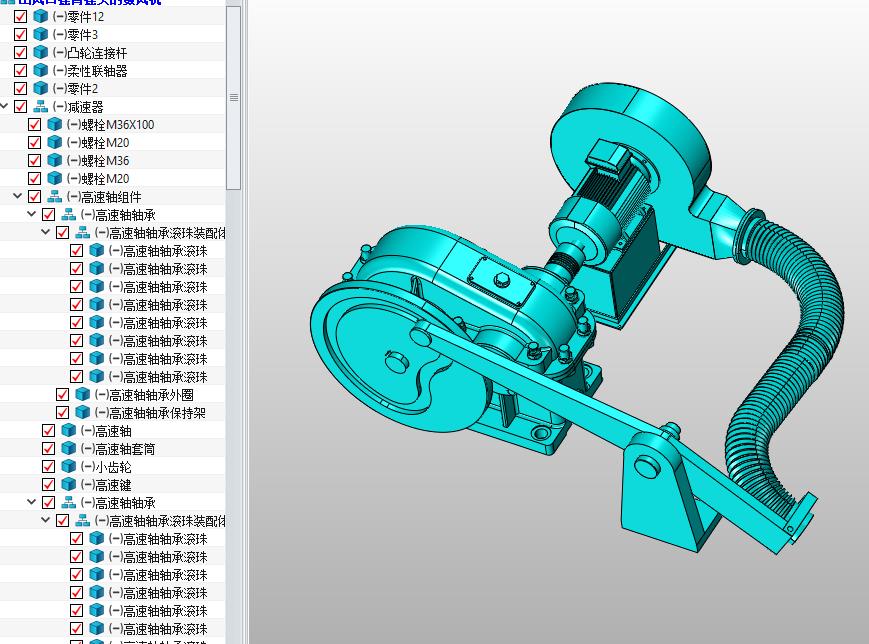Select the 柔性联轴器 label
Viewport: 869px width, 644px height.
point(90,70)
